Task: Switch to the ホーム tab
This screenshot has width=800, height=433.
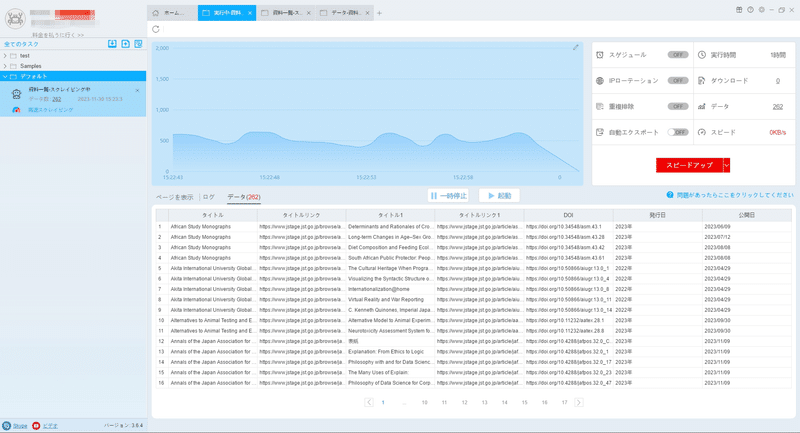Action: pos(172,13)
